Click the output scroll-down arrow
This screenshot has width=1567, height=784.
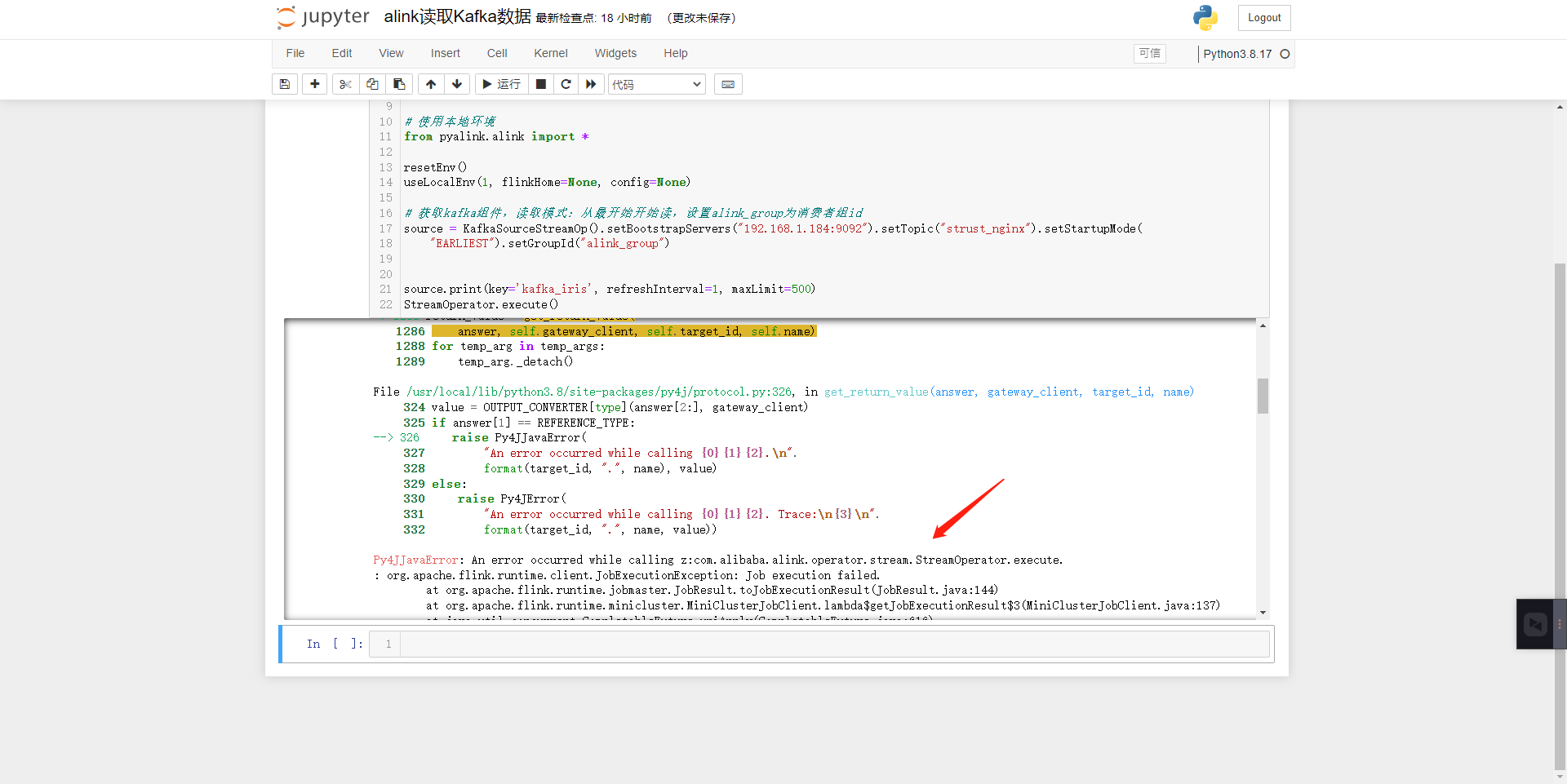[x=1263, y=613]
